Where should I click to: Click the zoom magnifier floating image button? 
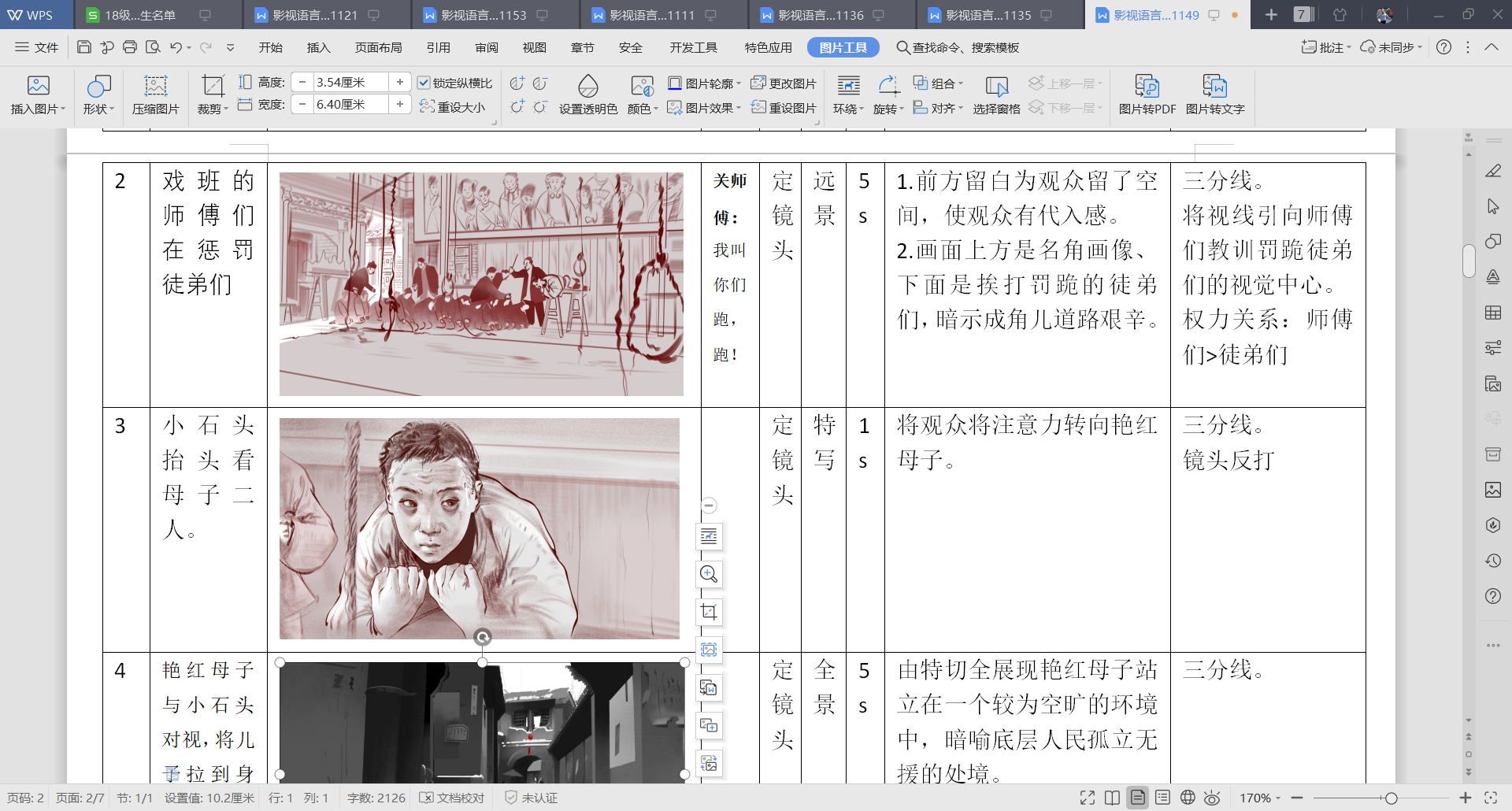click(709, 574)
